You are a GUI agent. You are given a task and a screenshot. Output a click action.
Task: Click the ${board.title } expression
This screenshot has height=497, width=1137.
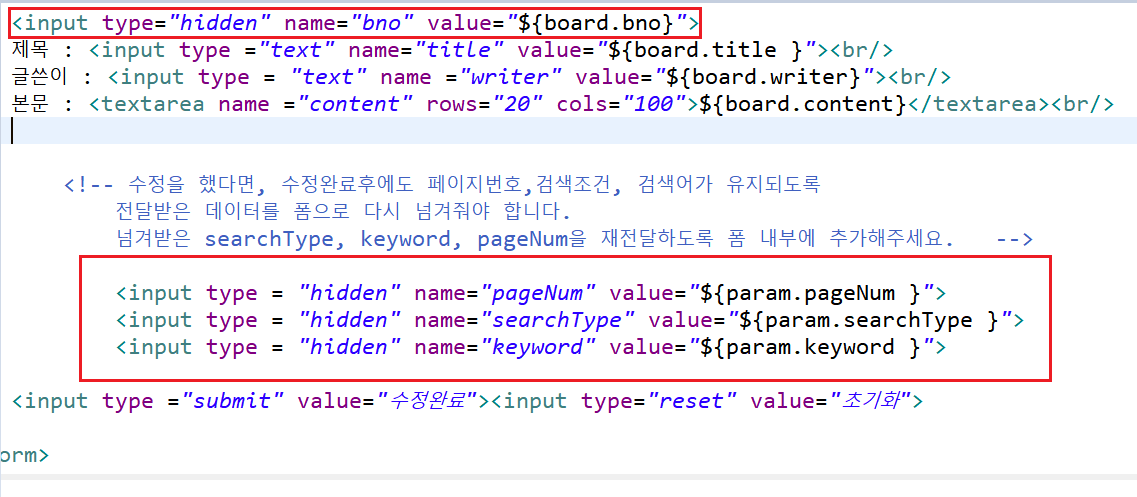tap(706, 51)
